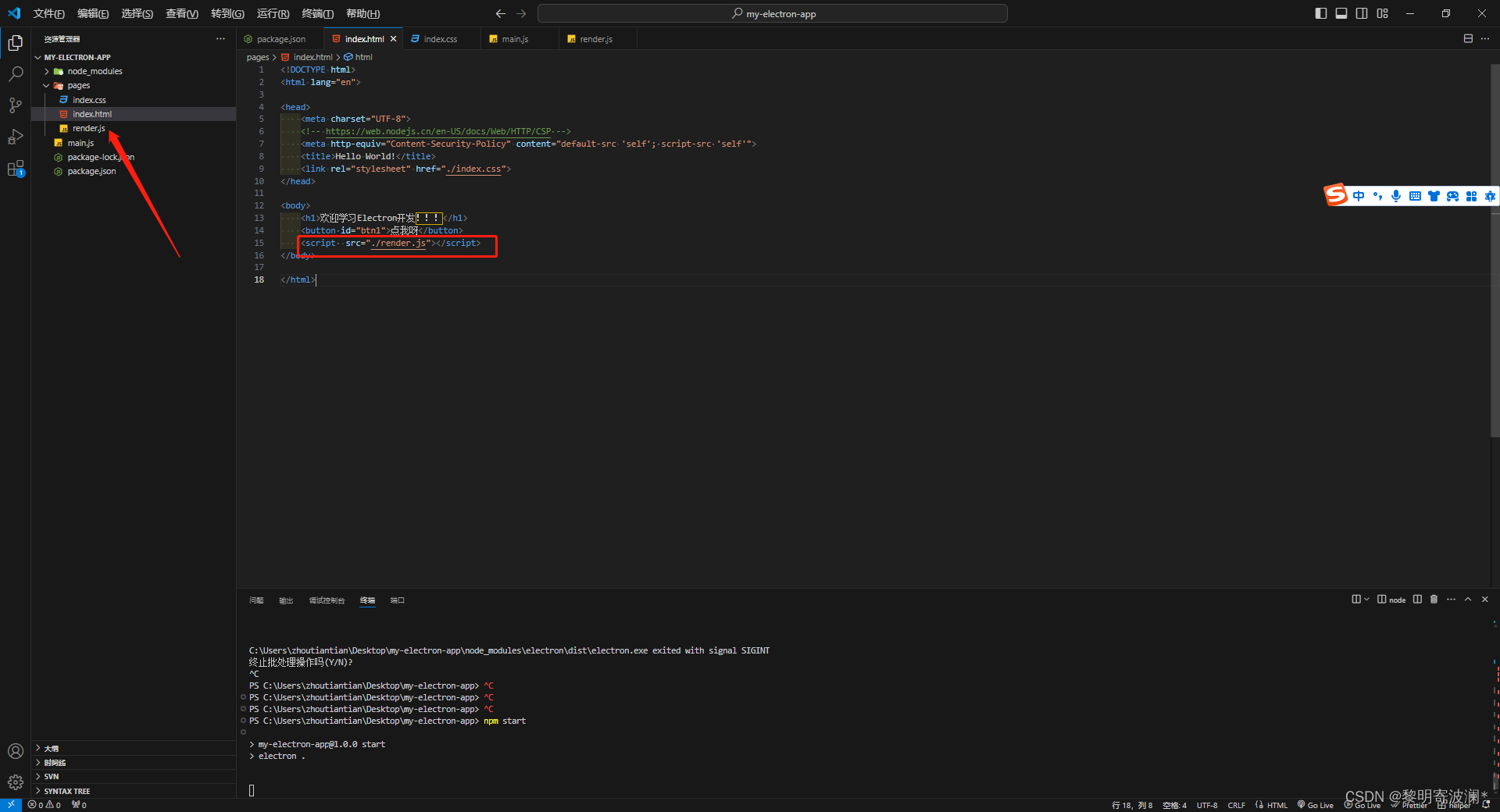Open Sogou IME skin shirt icon
Image resolution: width=1500 pixels, height=812 pixels.
click(x=1434, y=196)
